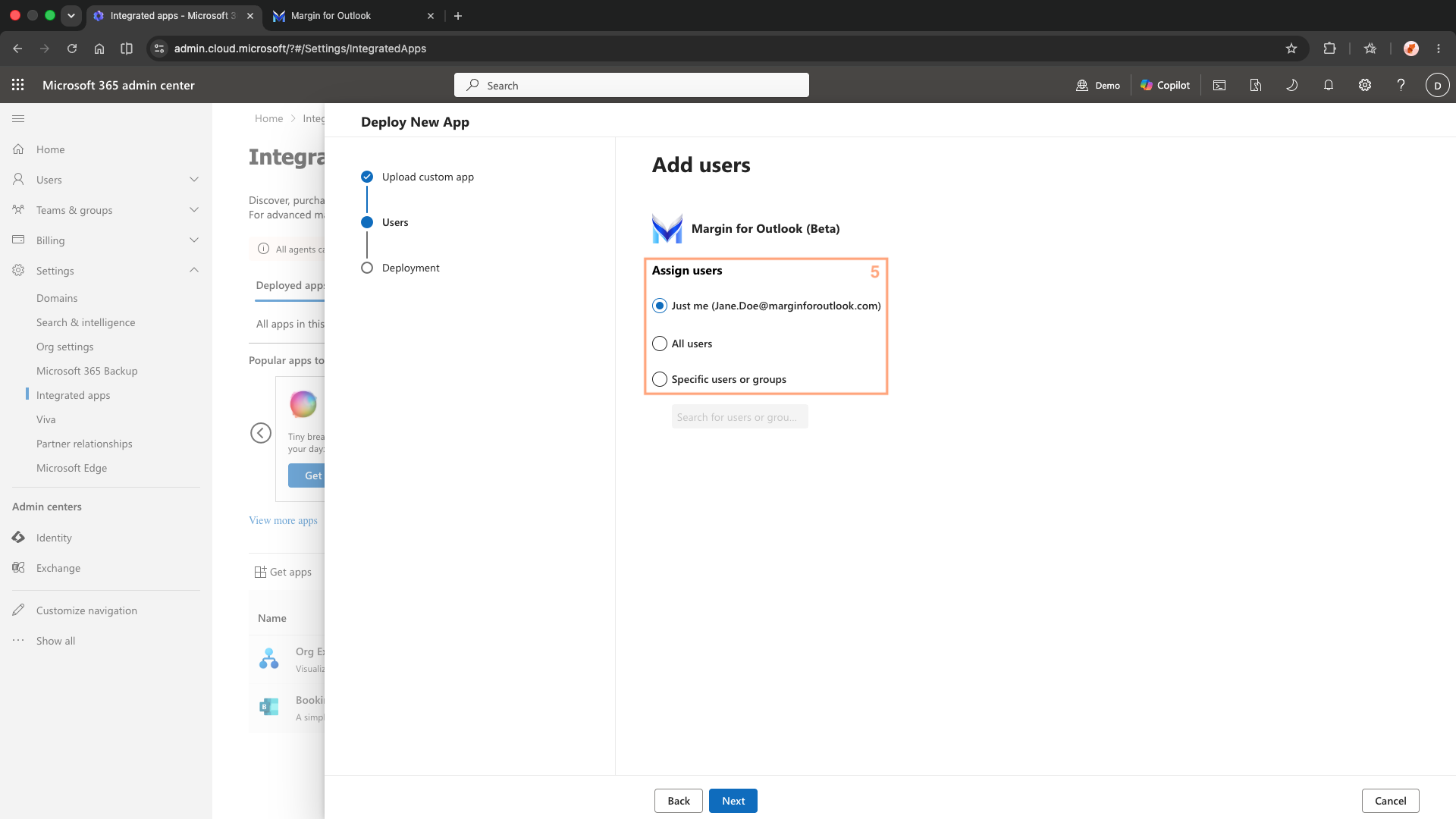Click the Margin for Outlook app logo

667,228
